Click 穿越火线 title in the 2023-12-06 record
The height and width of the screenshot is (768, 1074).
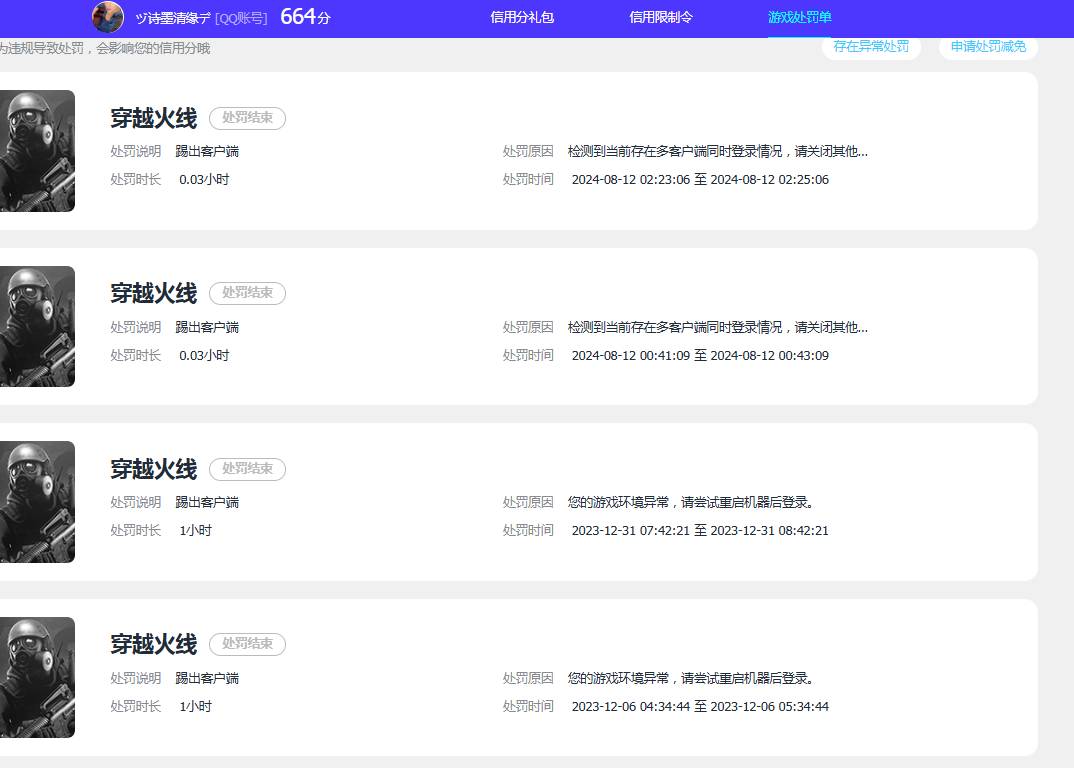[x=154, y=644]
